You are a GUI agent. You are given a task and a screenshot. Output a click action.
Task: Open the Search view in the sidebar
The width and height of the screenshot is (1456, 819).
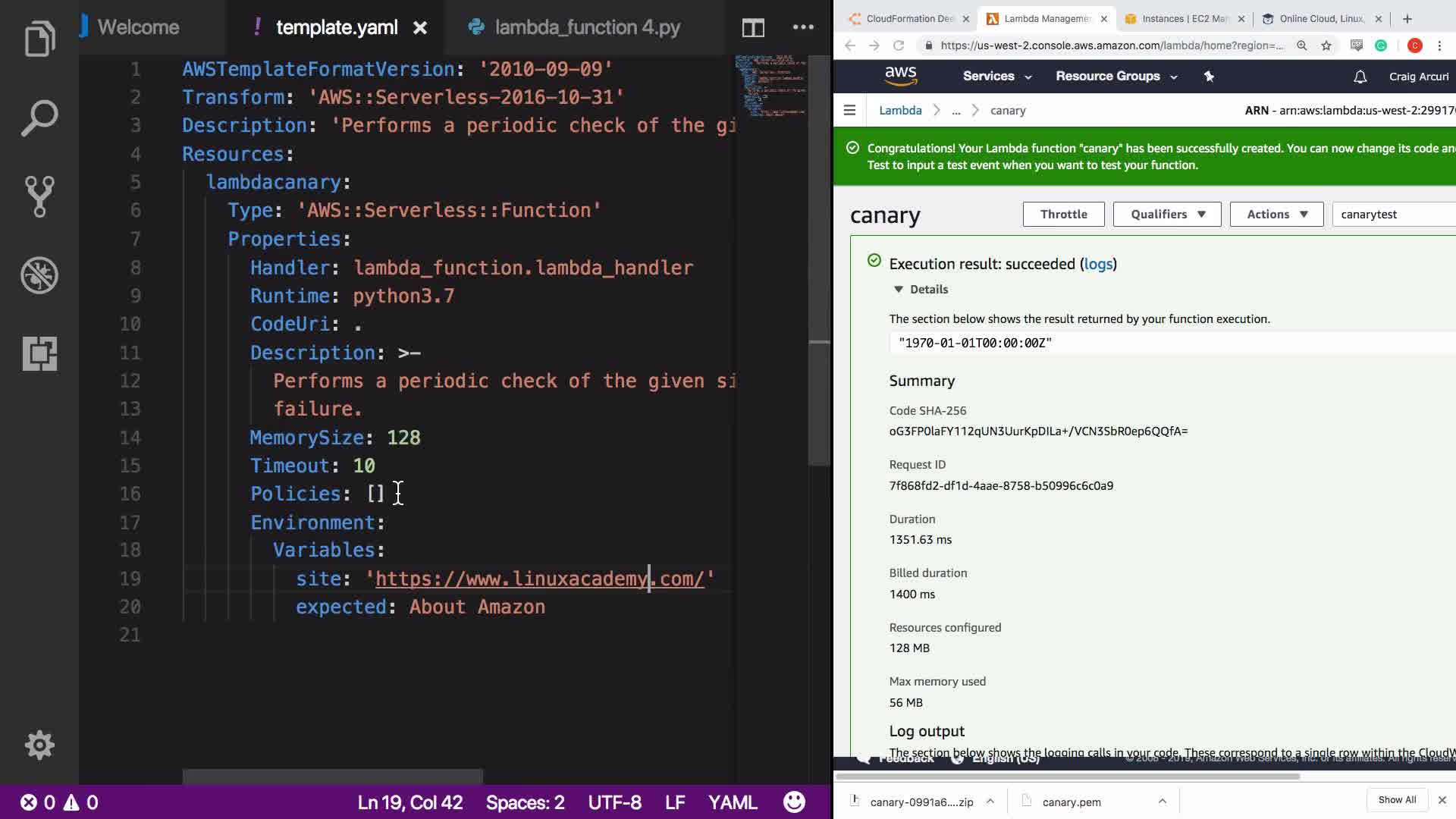[x=39, y=118]
